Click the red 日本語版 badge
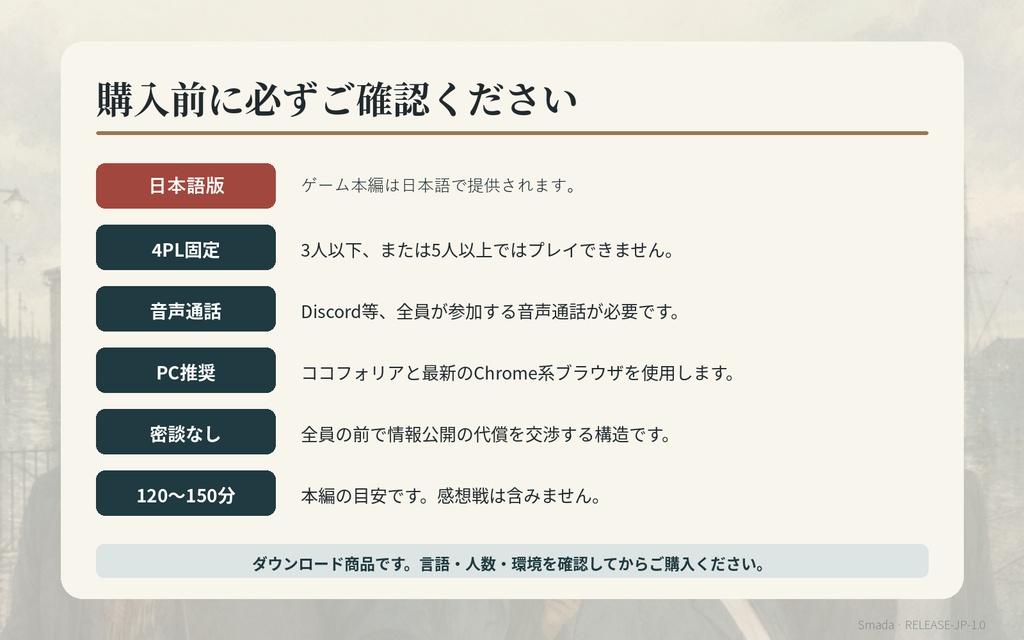Image resolution: width=1024 pixels, height=640 pixels. (x=185, y=186)
